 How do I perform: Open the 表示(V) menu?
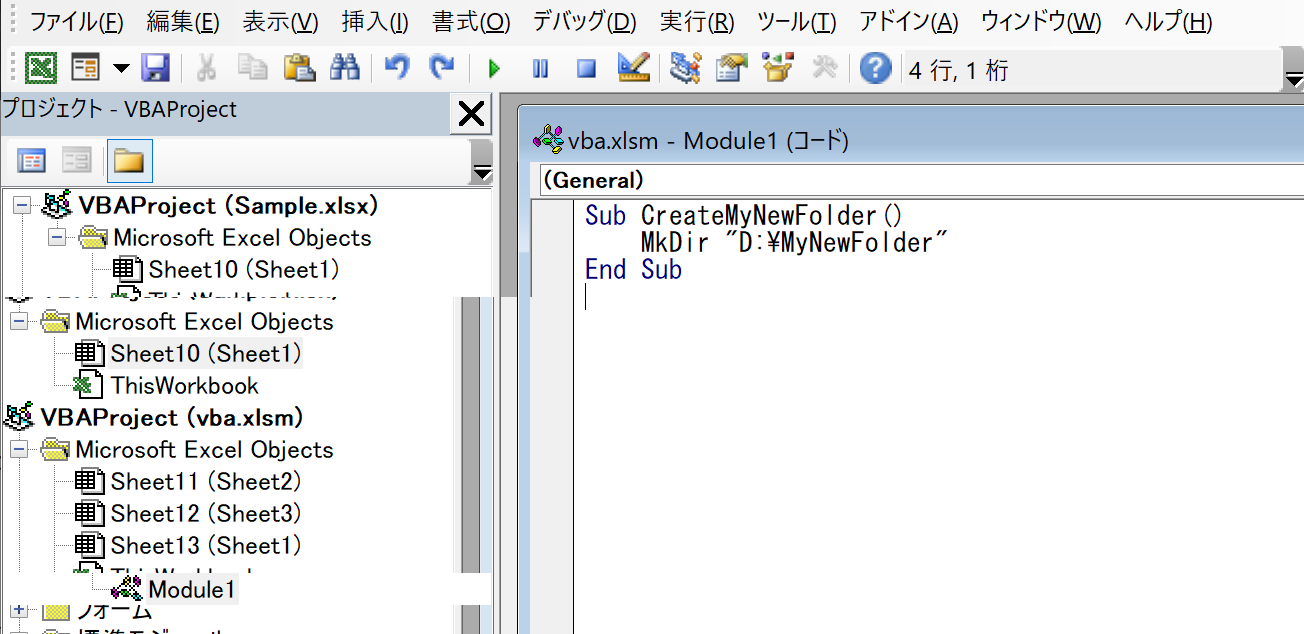(281, 22)
